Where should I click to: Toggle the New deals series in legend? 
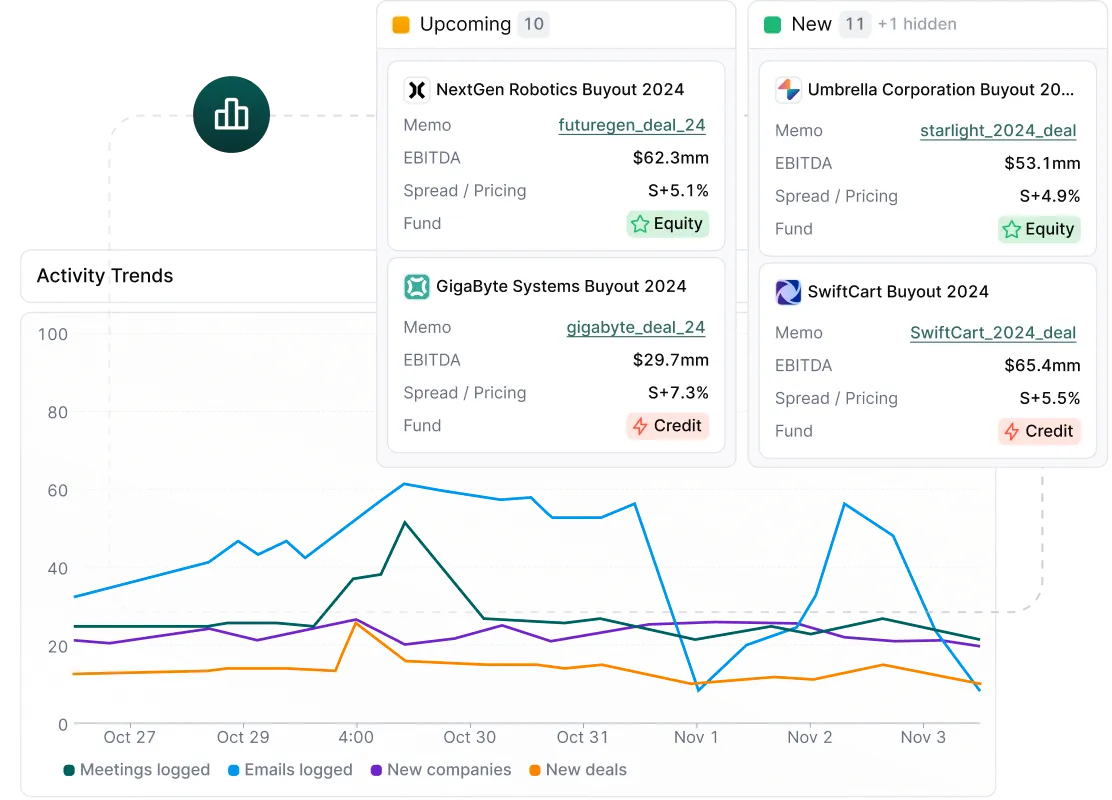coord(586,770)
